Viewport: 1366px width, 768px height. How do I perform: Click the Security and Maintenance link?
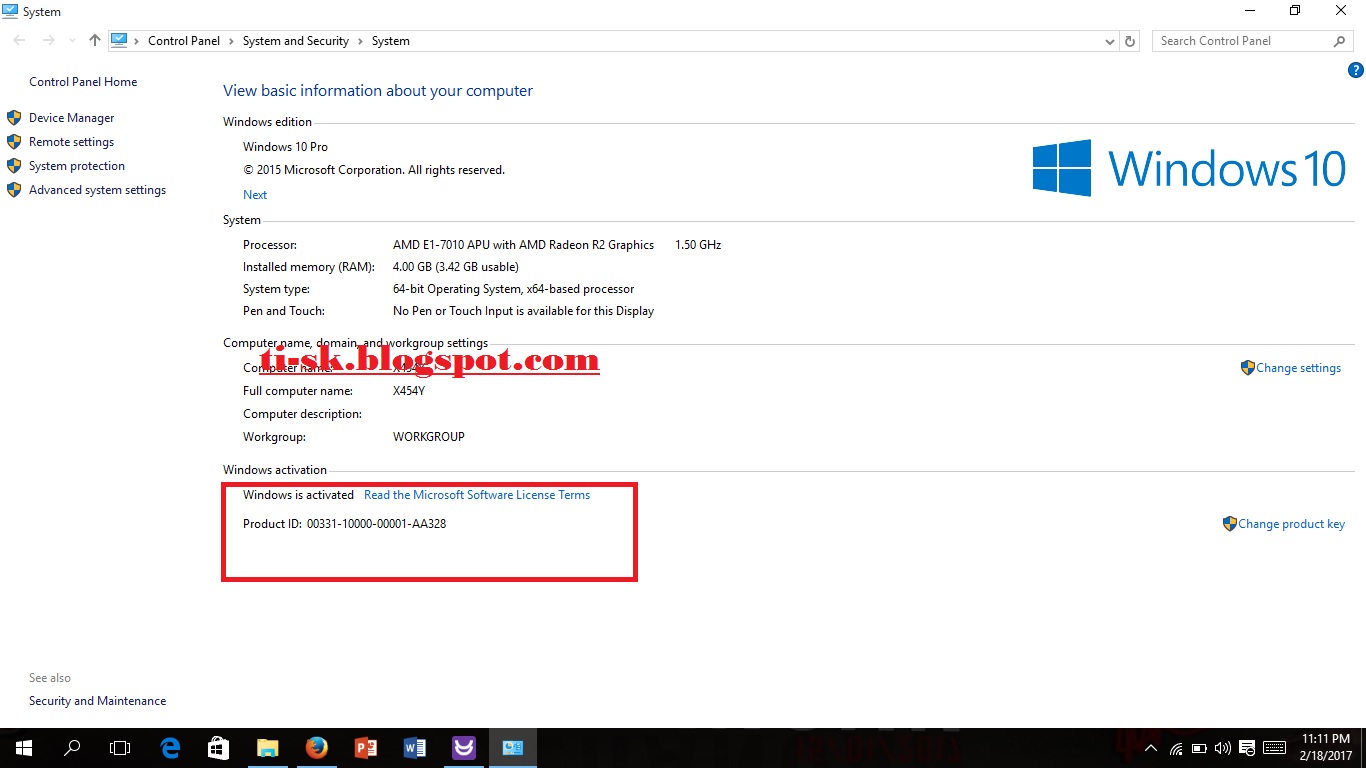[97, 701]
